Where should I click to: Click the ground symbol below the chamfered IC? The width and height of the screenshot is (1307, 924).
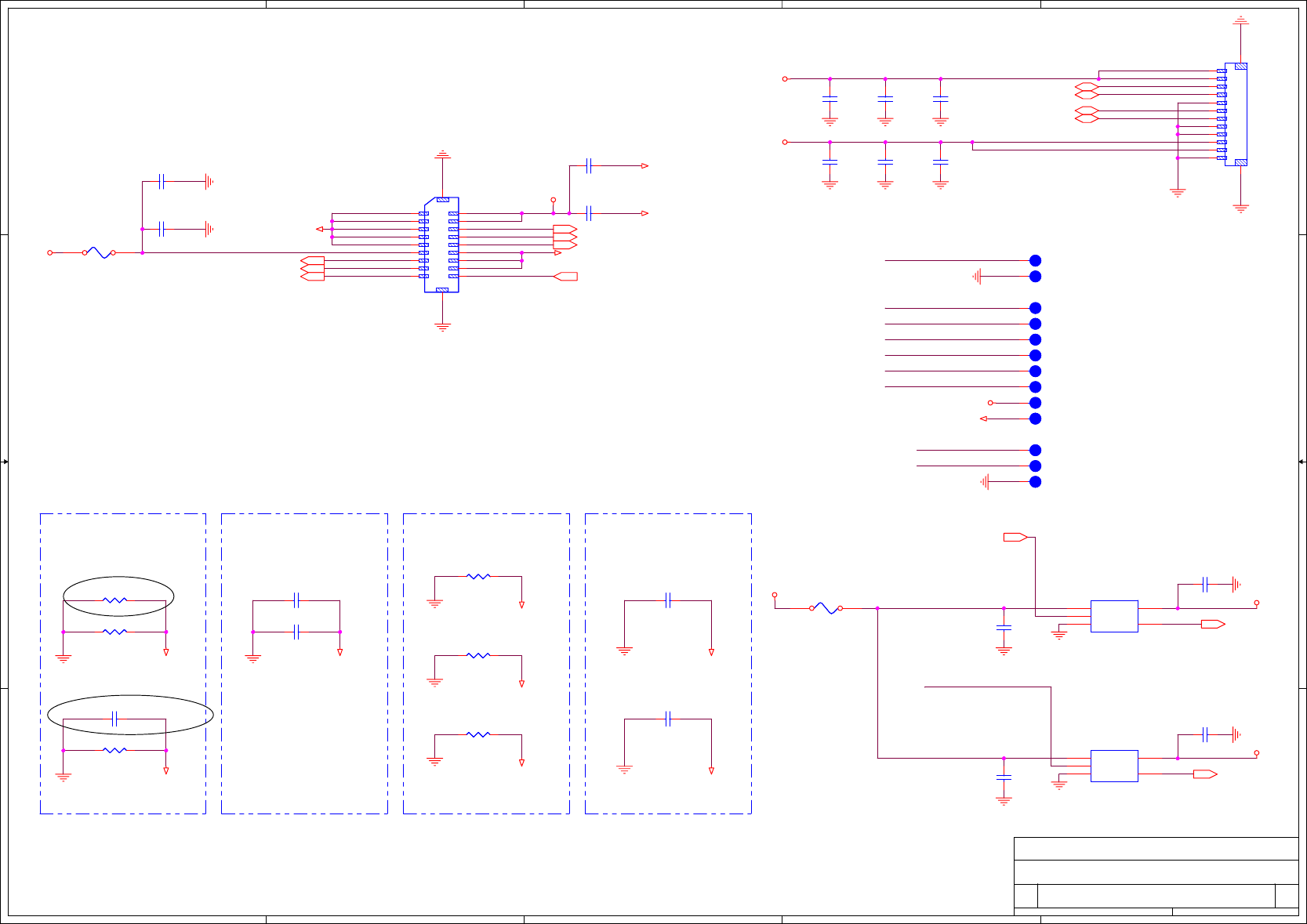coord(442,327)
